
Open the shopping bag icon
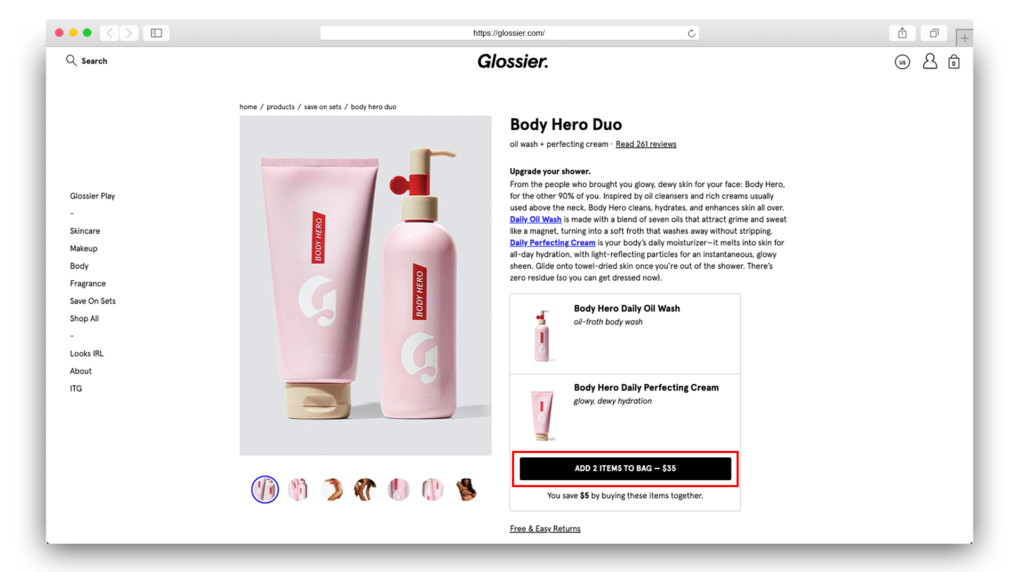pos(953,61)
